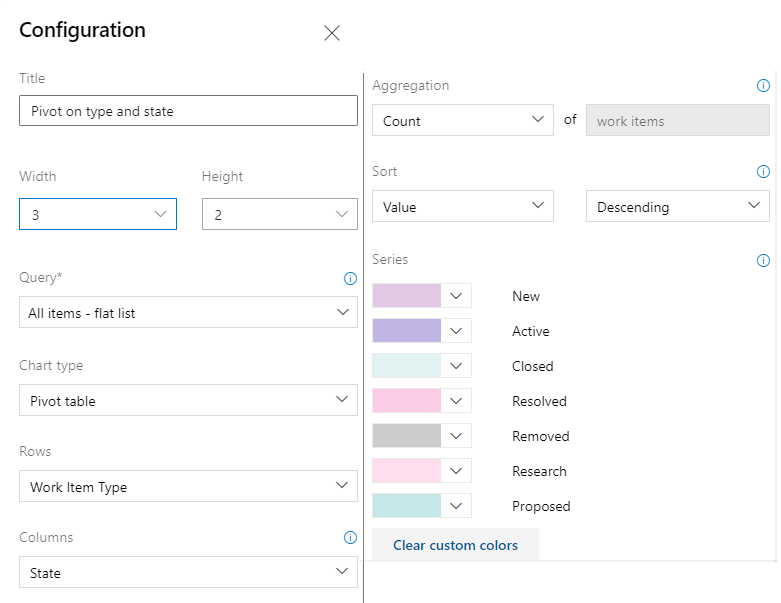Open the Rows dropdown for Work Item Type
The width and height of the screenshot is (781, 603).
[x=188, y=486]
